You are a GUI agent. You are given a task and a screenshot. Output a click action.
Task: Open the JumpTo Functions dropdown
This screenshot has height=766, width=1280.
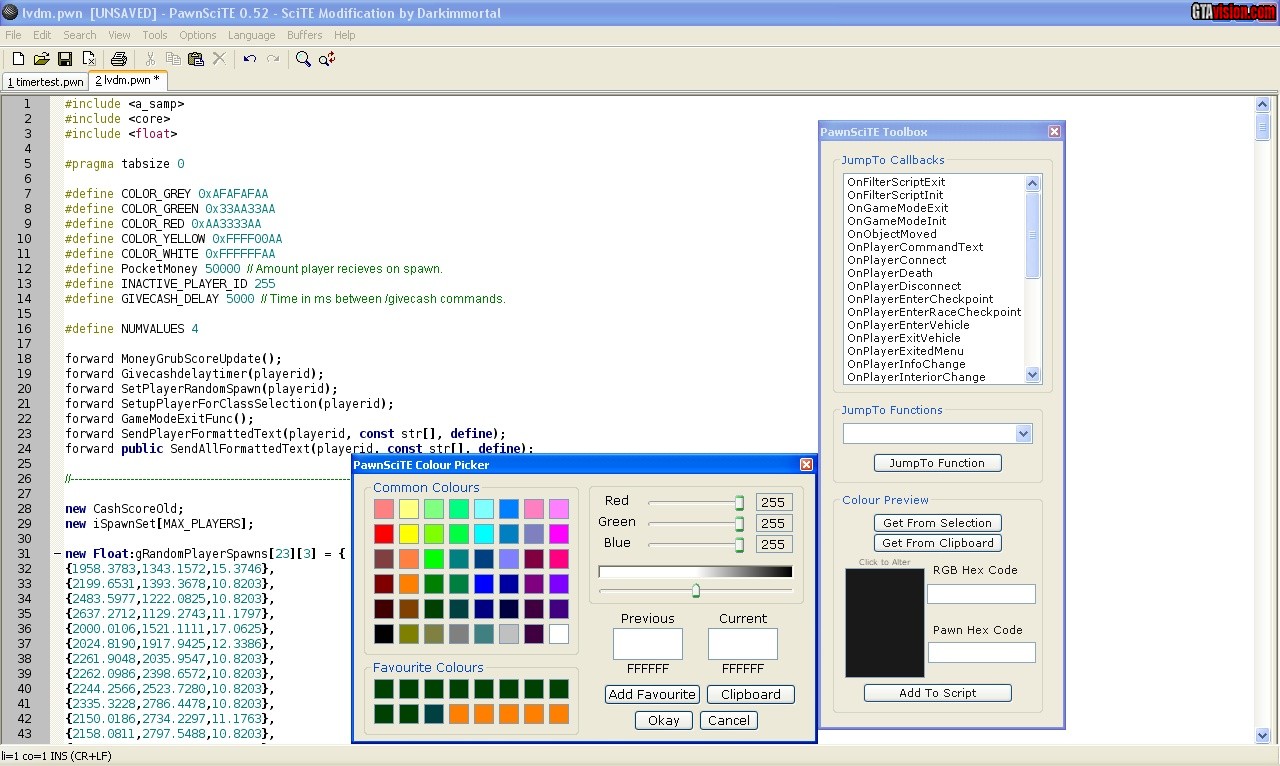click(1023, 434)
